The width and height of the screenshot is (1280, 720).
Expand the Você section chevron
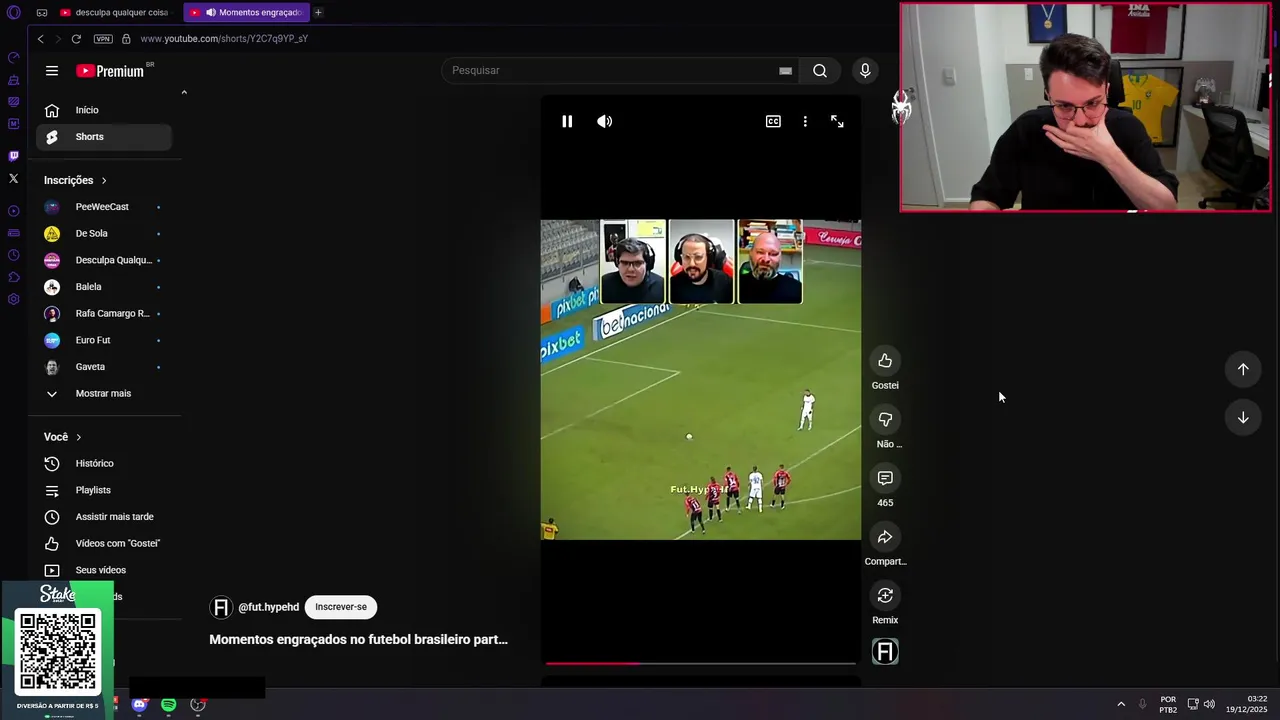point(78,437)
